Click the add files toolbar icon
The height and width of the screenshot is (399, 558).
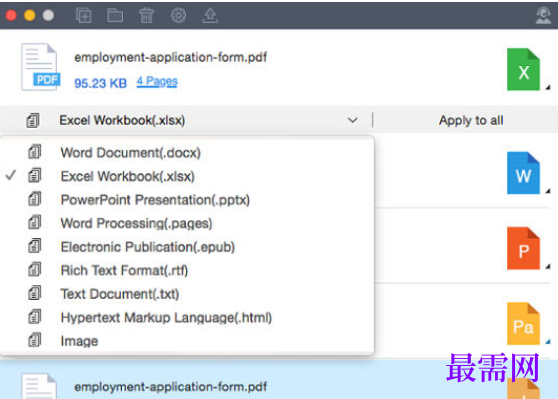tap(84, 16)
